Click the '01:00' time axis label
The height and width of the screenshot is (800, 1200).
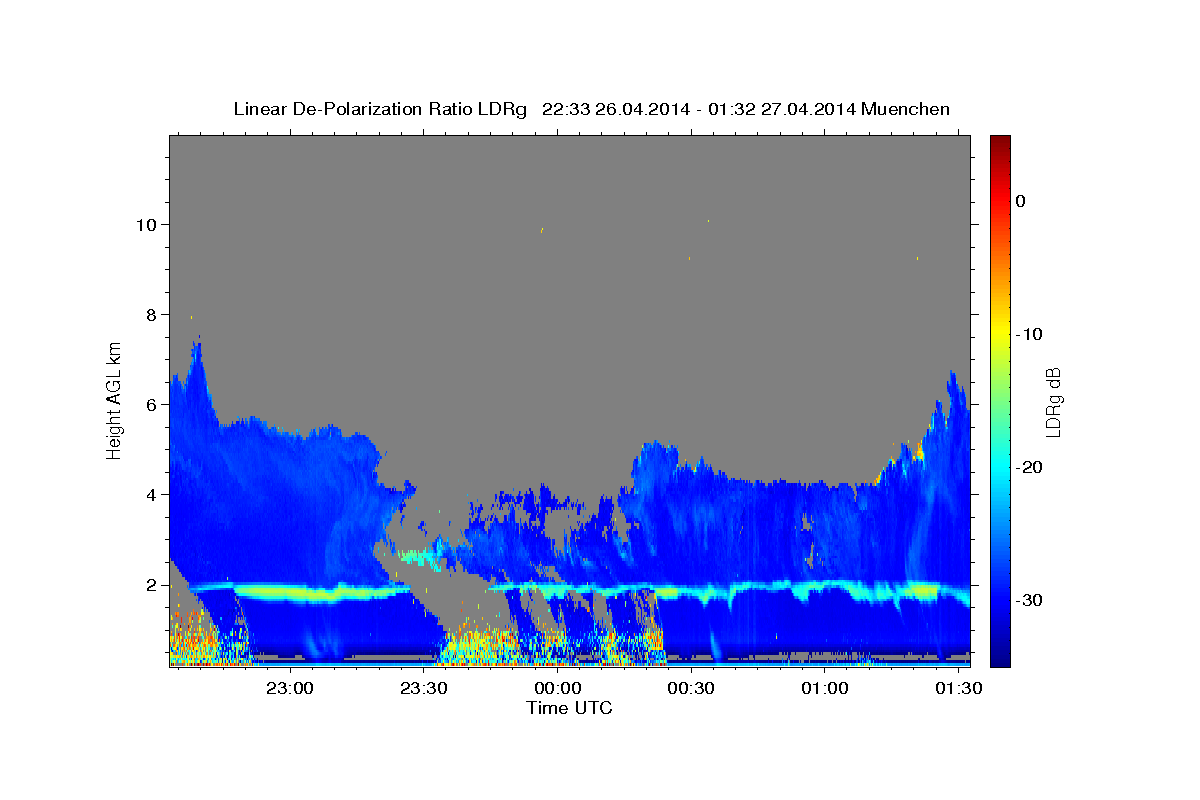point(824,689)
